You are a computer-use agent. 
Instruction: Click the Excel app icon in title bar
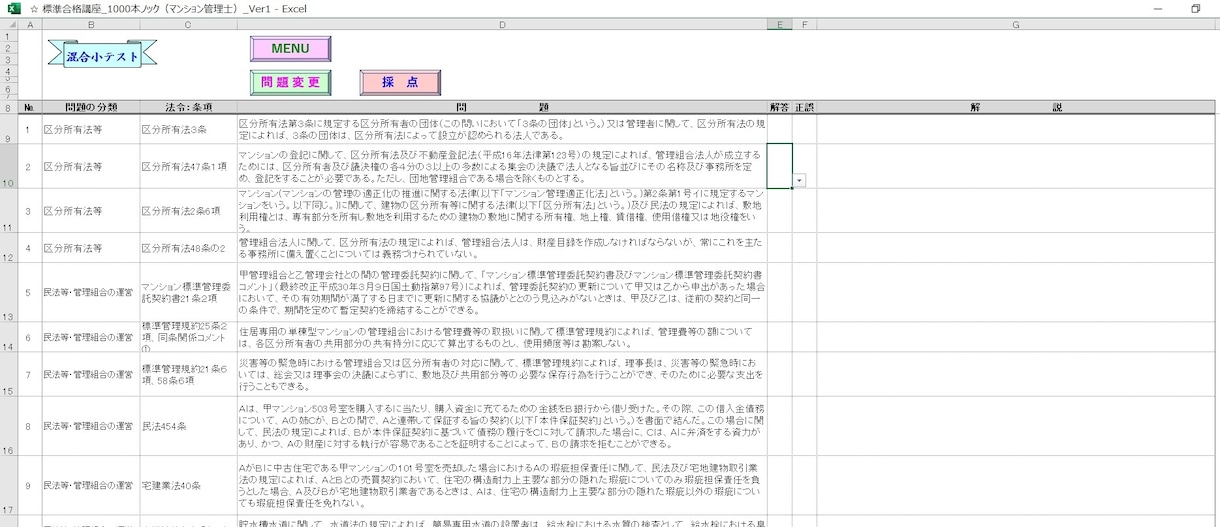coord(14,8)
